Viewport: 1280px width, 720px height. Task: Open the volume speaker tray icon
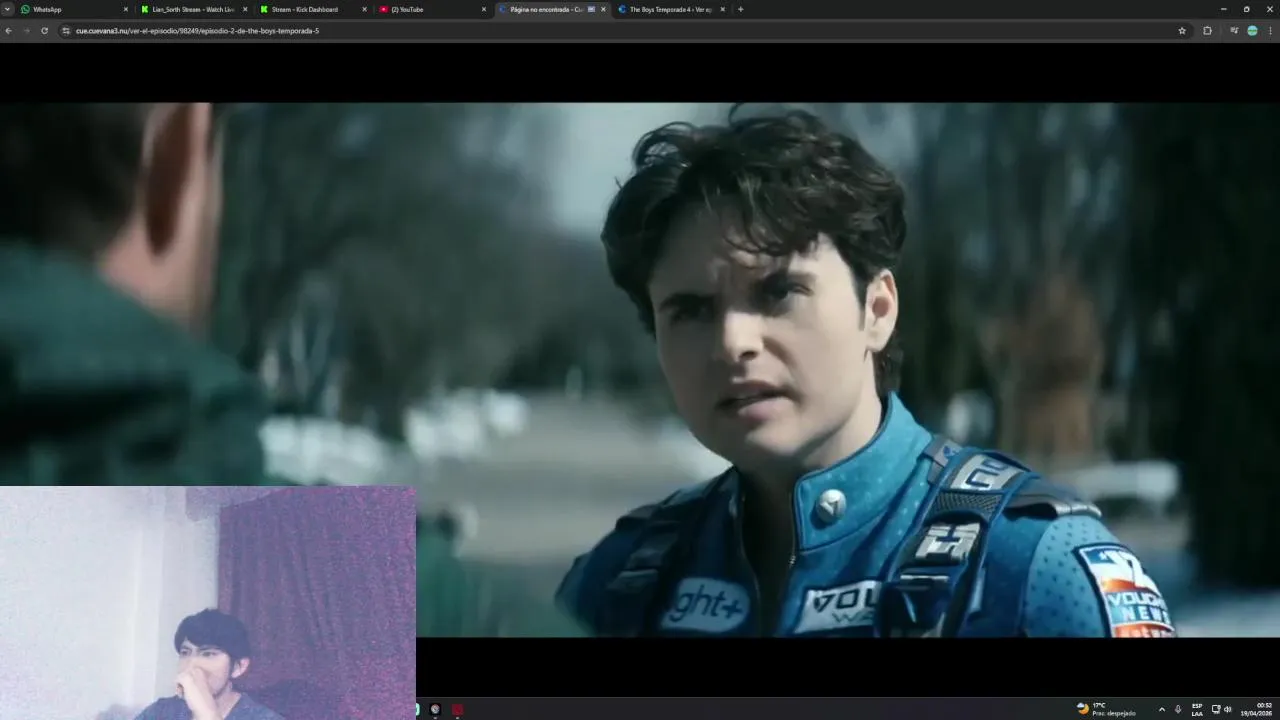tap(1228, 709)
